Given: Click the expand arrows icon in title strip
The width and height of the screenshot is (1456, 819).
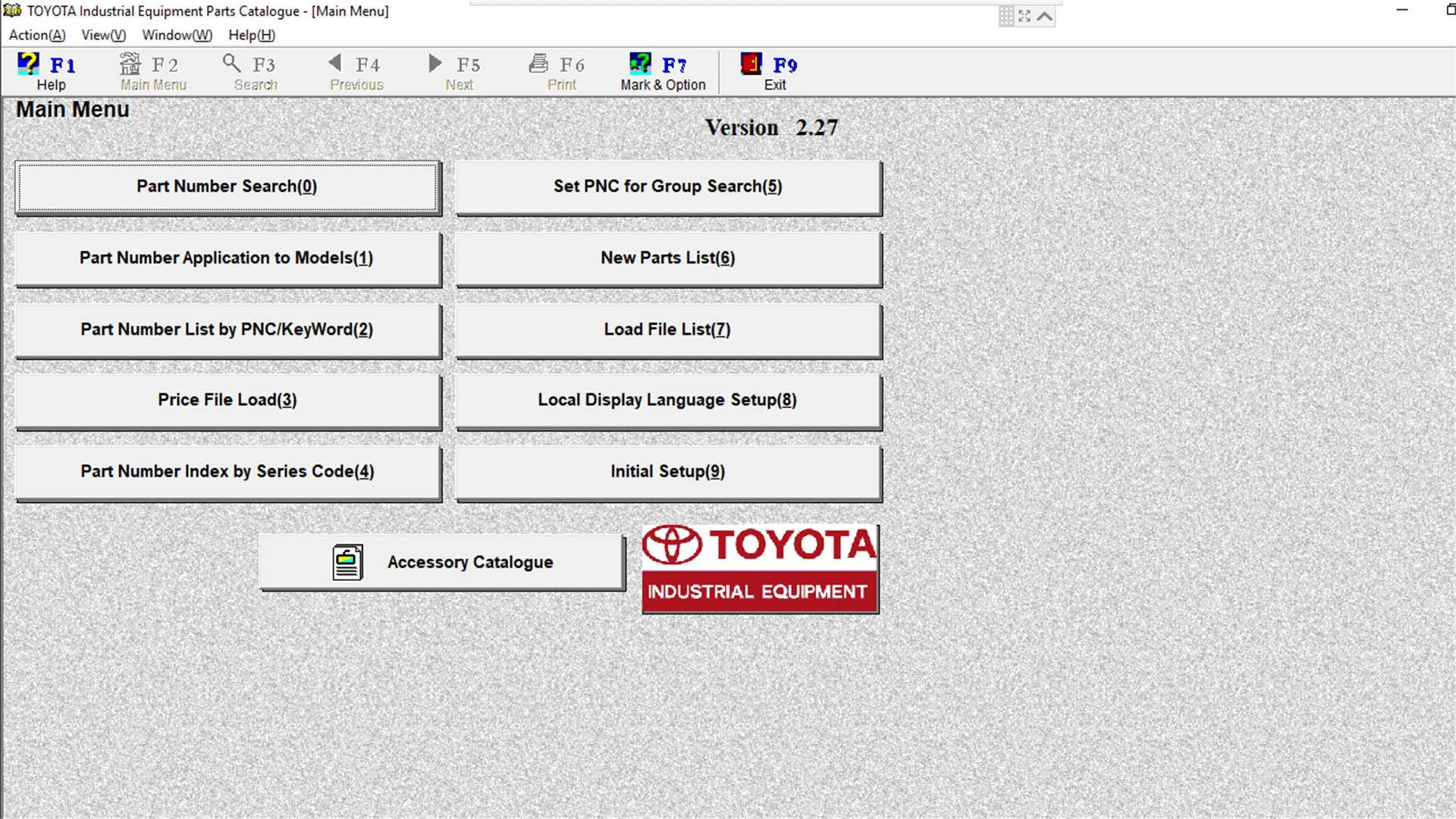Looking at the screenshot, I should pos(1025,16).
